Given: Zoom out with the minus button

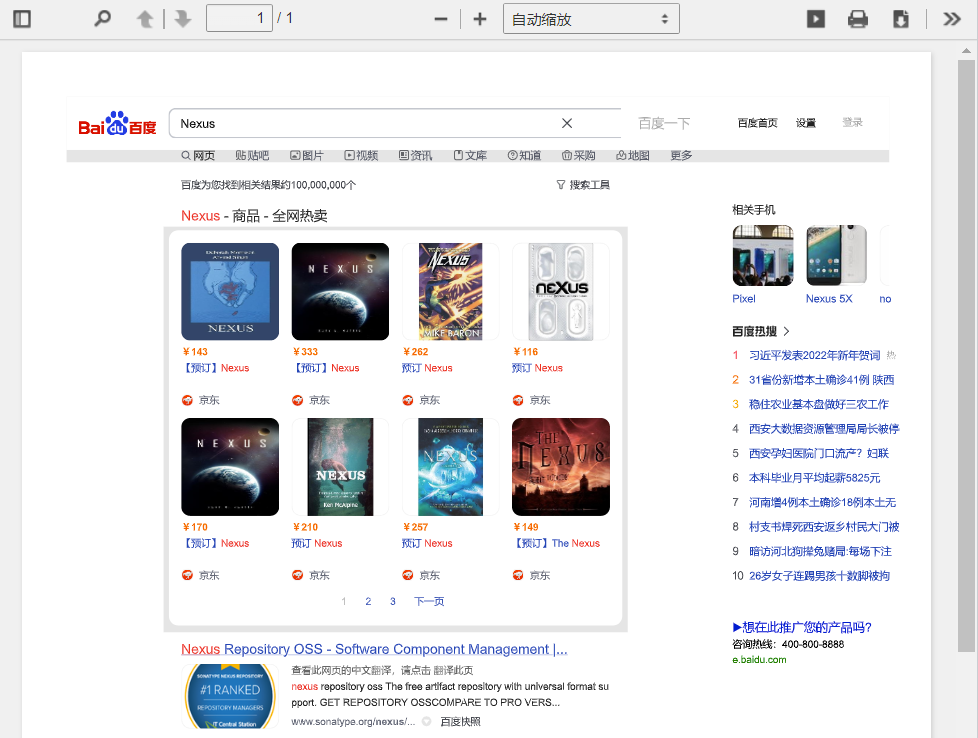Looking at the screenshot, I should click(x=441, y=19).
